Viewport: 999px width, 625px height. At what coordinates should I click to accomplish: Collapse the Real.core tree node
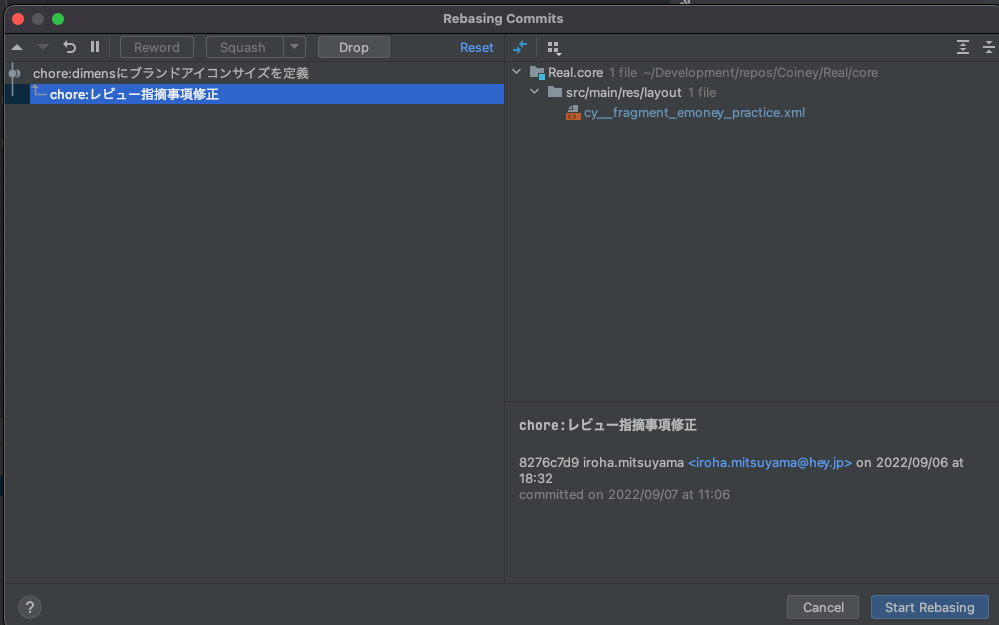click(x=516, y=71)
